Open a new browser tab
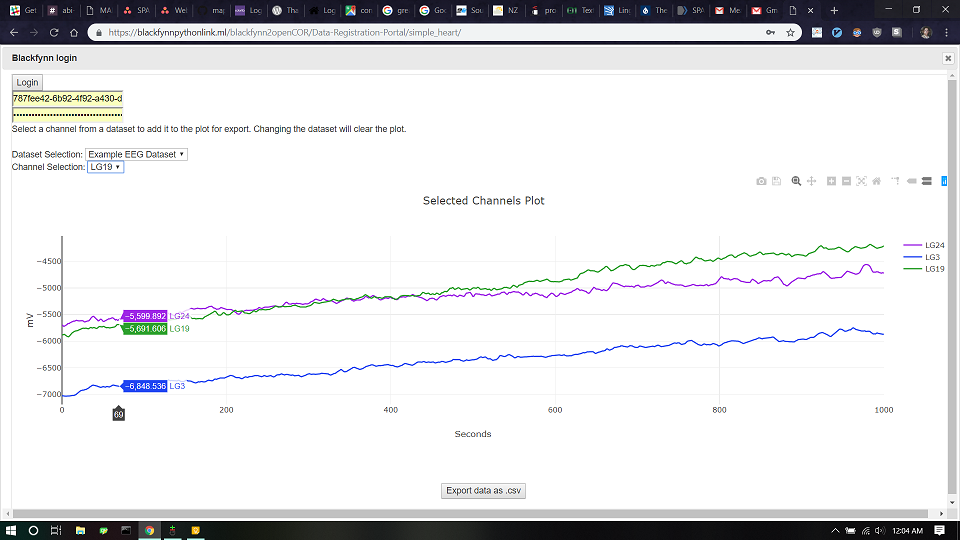Screen dimensions: 960x540 click(x=834, y=10)
